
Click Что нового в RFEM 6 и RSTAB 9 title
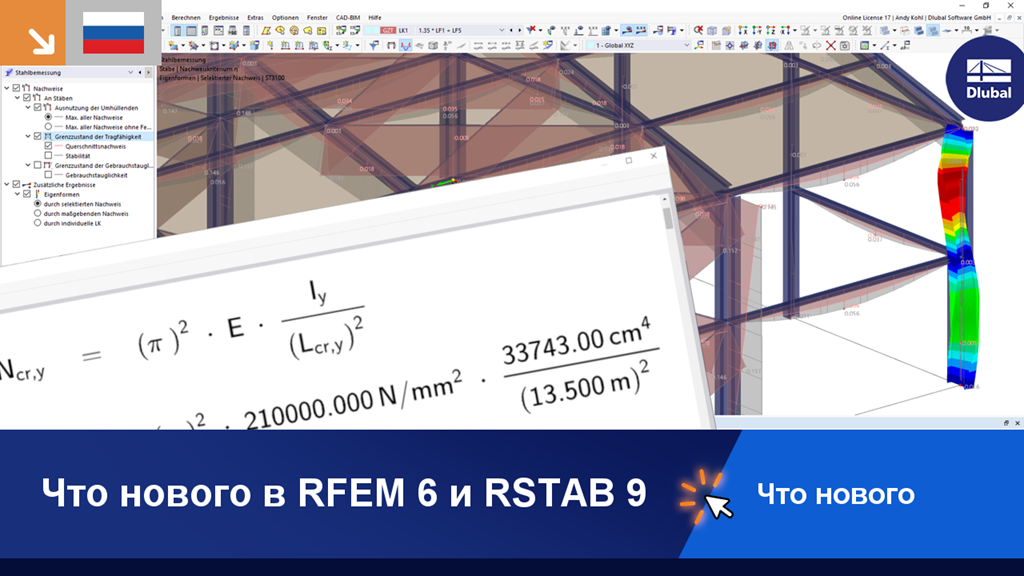click(344, 492)
